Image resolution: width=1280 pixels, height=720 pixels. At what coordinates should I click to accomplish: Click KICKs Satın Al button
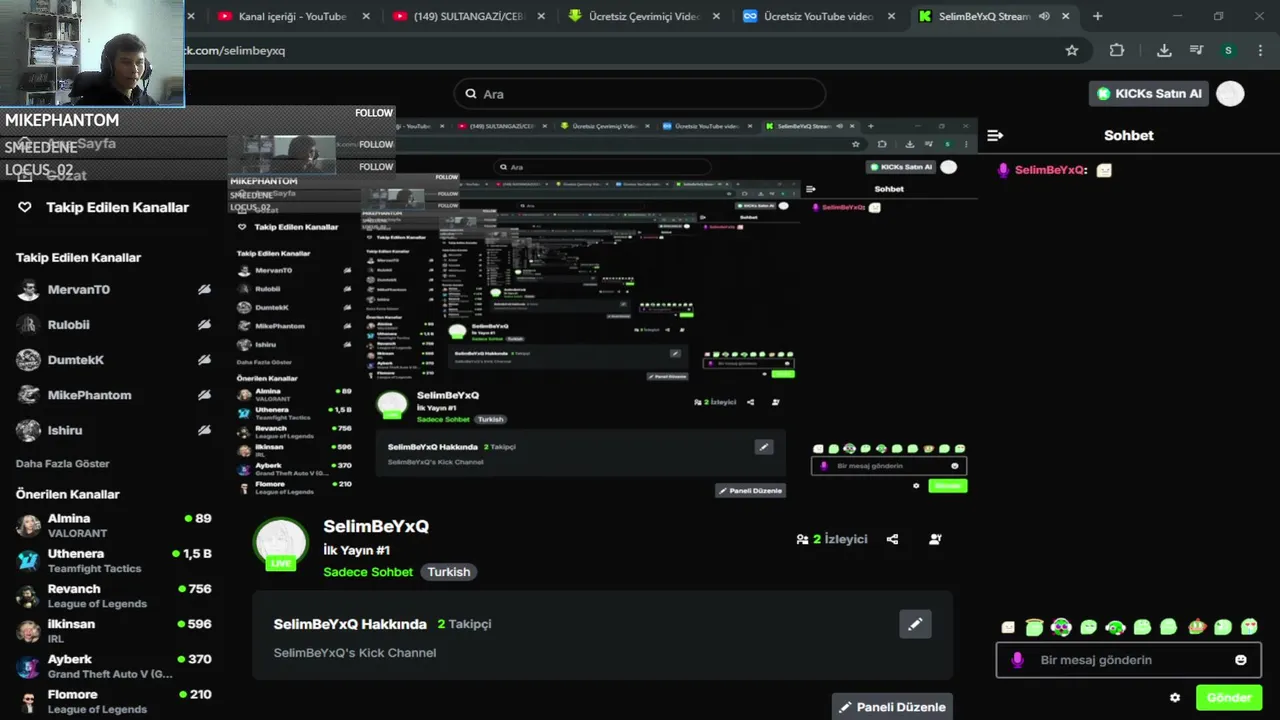click(x=1149, y=94)
